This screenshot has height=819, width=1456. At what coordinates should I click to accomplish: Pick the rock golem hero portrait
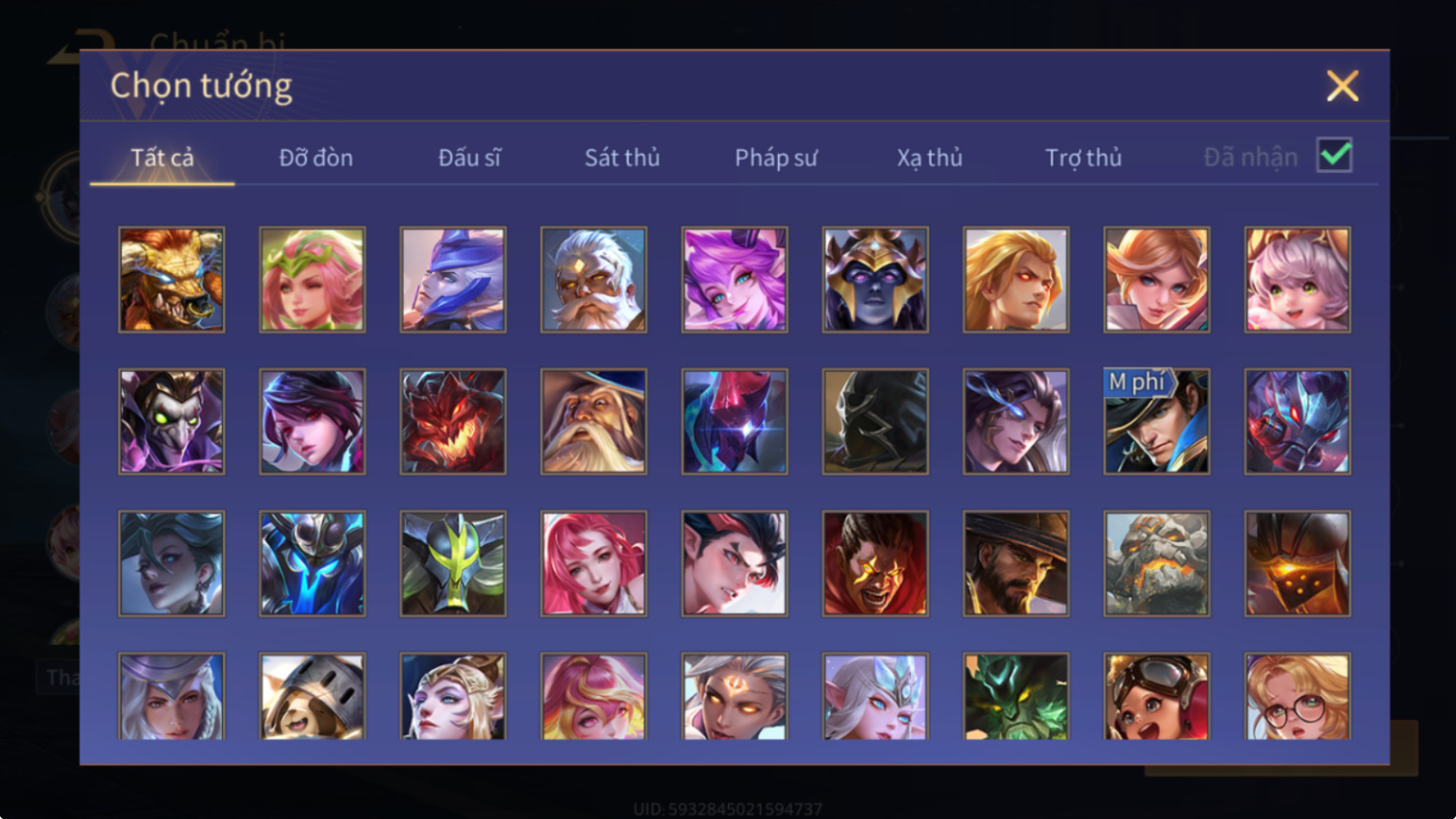(1157, 564)
